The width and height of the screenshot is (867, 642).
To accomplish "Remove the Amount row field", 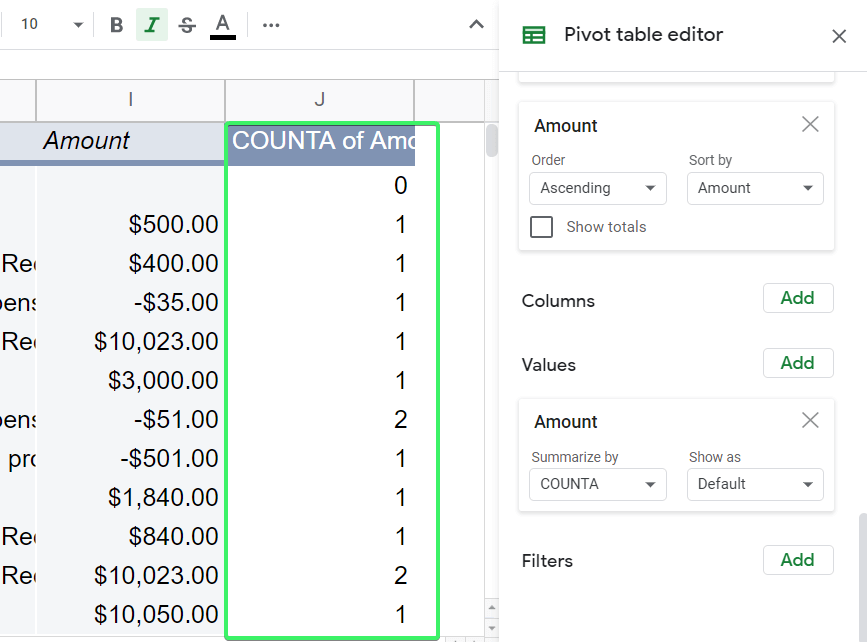I will pyautogui.click(x=810, y=124).
